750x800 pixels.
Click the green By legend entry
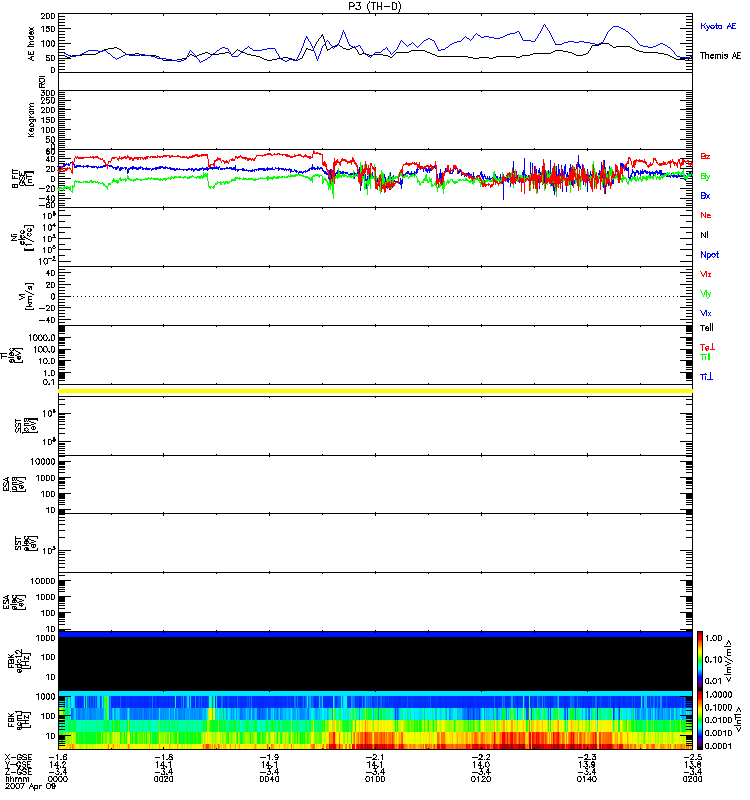click(706, 176)
